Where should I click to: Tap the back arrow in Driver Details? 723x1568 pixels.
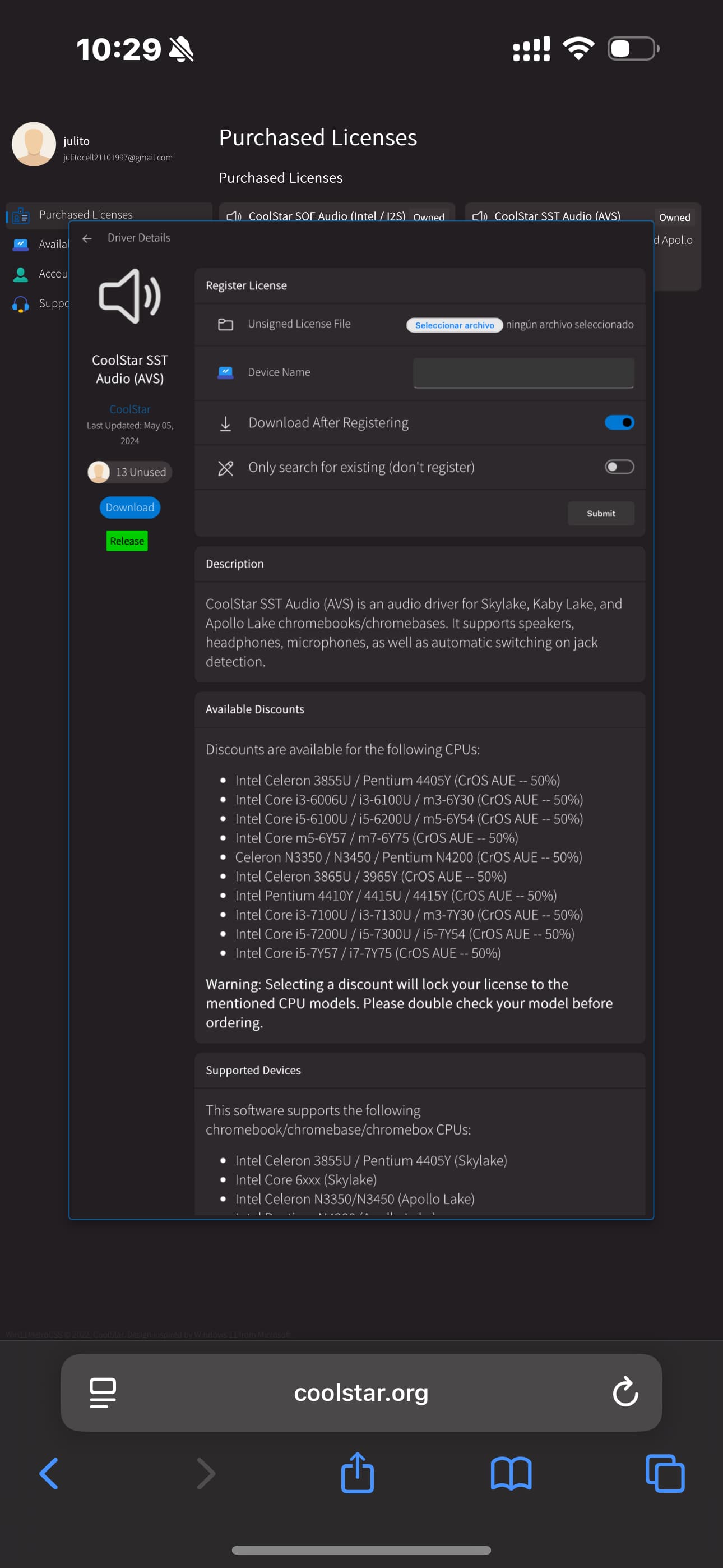coord(87,238)
